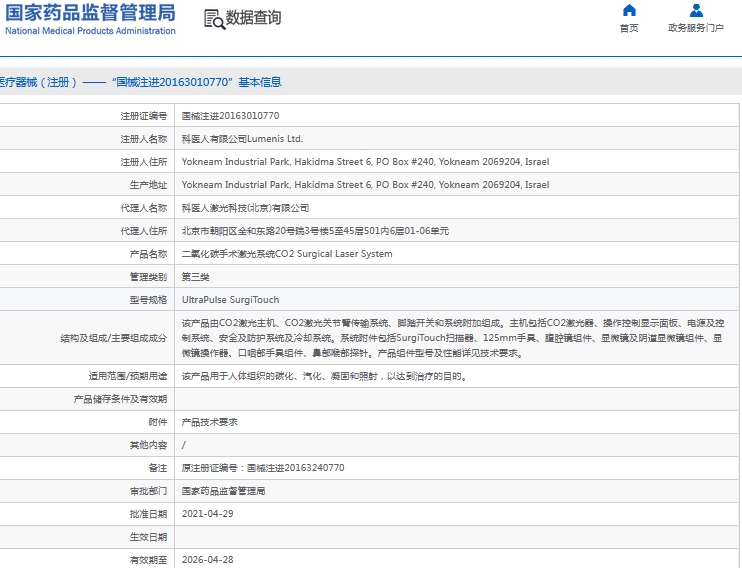Click the 批准日期 row label
This screenshot has width=742, height=568.
[148, 514]
